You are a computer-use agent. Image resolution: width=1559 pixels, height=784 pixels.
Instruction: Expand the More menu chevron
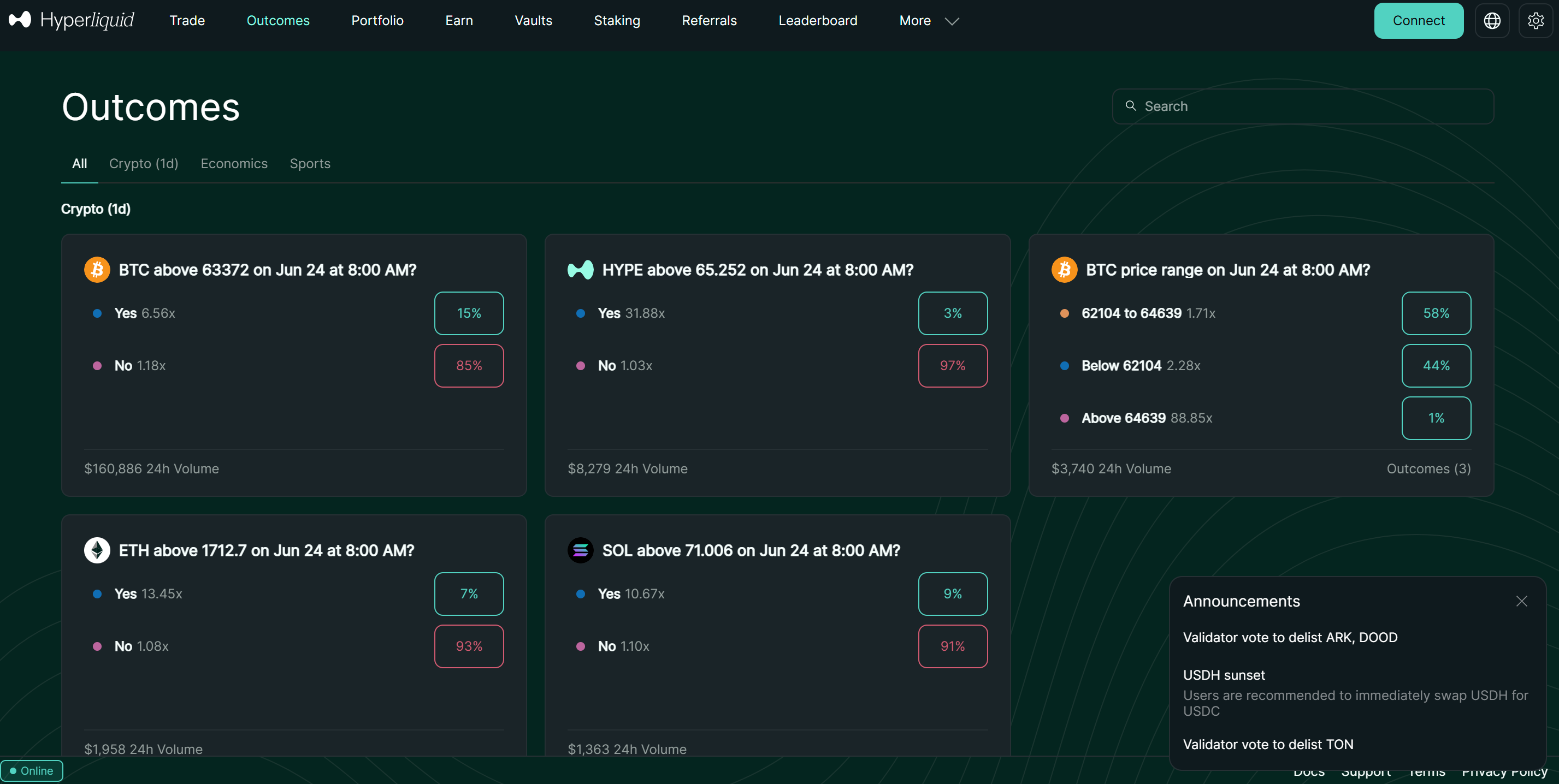point(952,21)
